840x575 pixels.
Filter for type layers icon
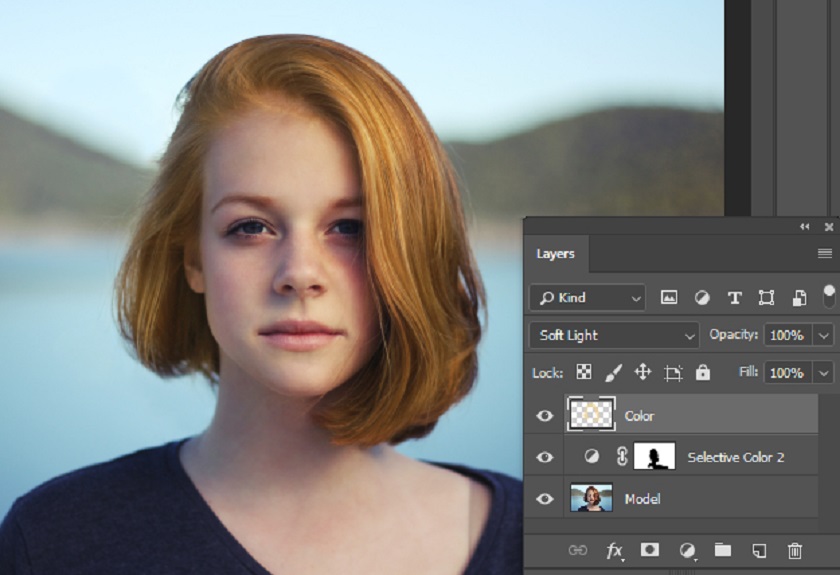click(734, 297)
